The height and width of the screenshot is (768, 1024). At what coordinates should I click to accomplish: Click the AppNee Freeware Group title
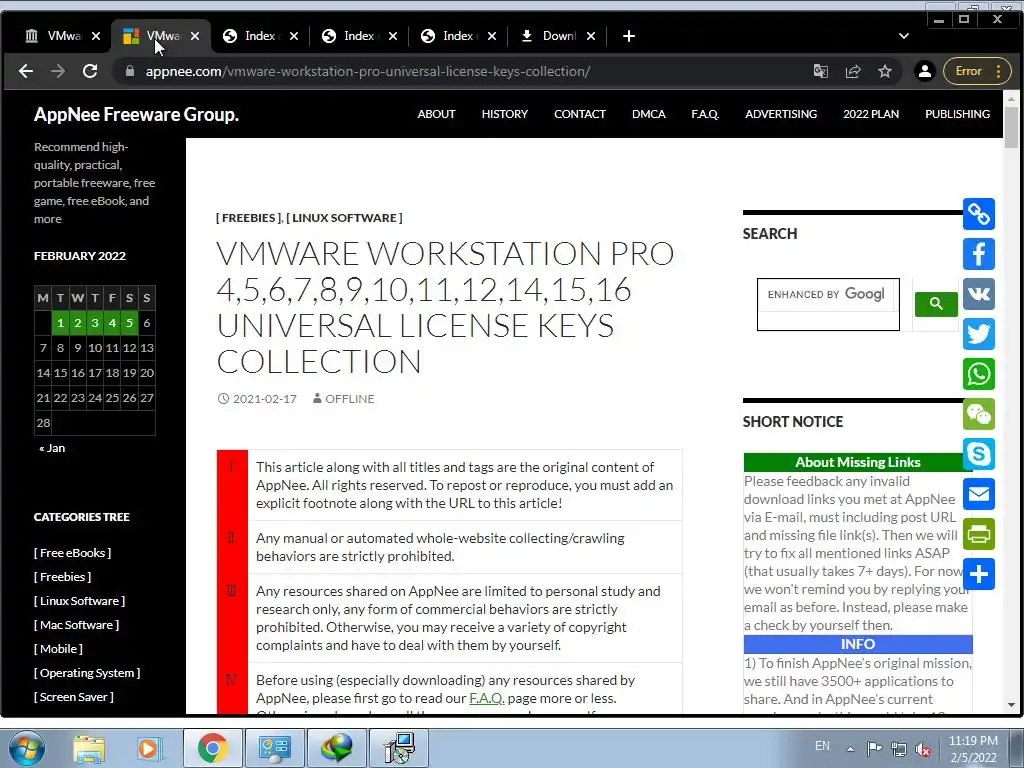click(x=136, y=114)
